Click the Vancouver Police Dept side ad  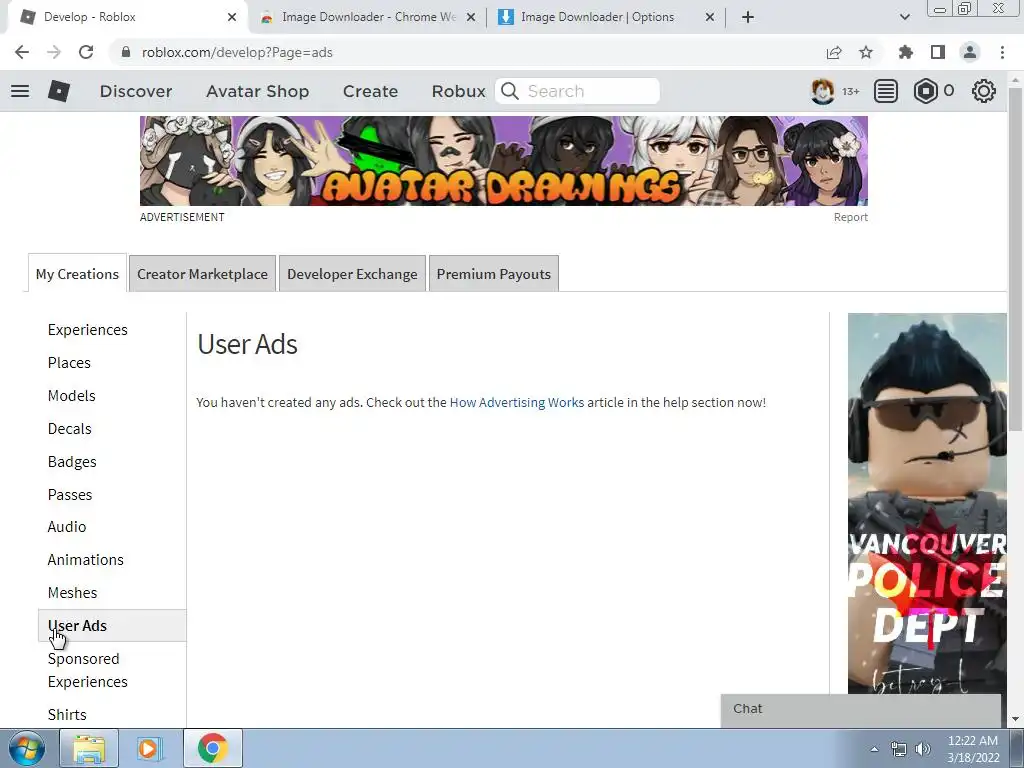click(927, 503)
